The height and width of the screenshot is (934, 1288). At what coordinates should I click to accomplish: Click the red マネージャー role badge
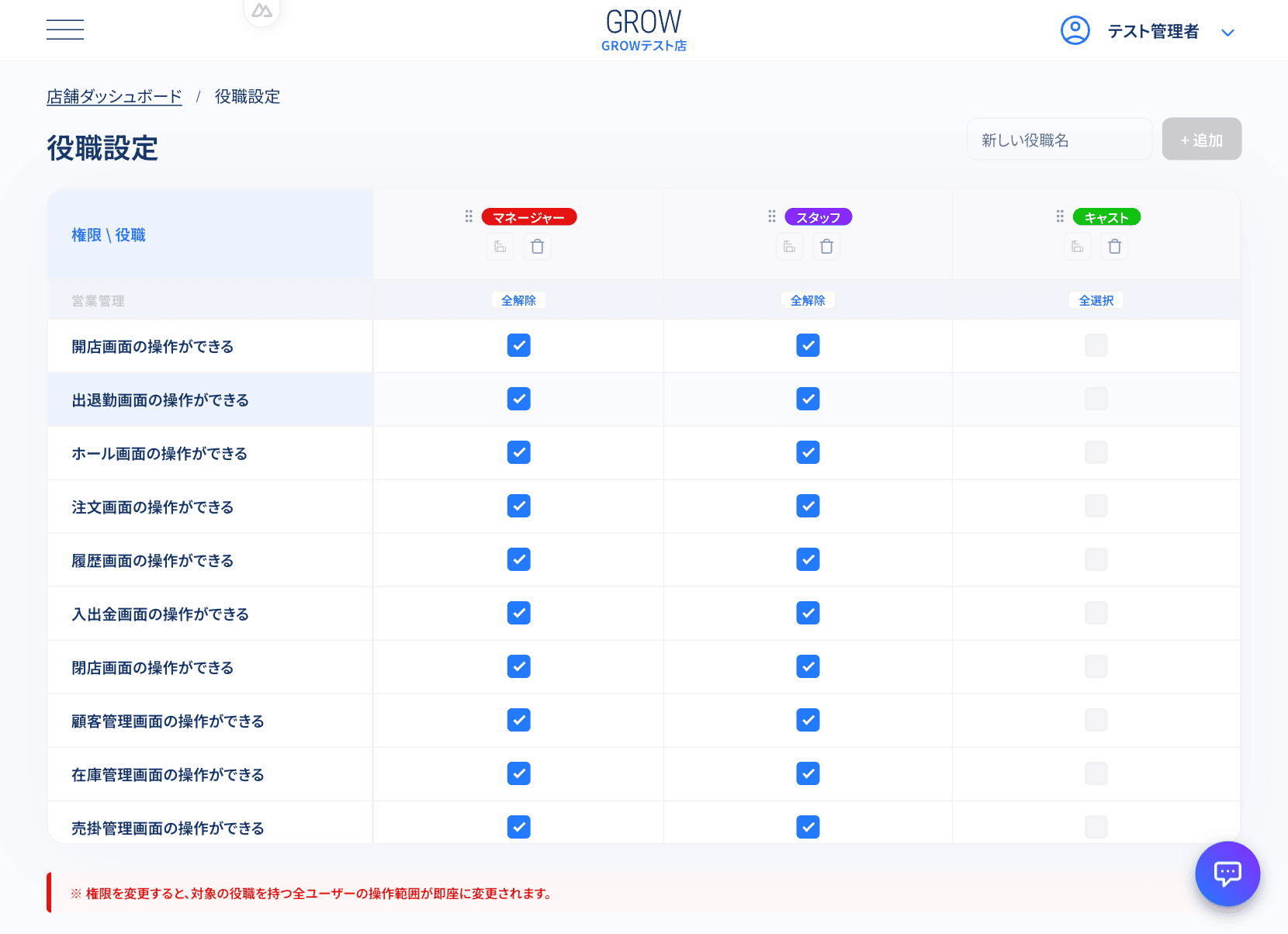(x=529, y=217)
